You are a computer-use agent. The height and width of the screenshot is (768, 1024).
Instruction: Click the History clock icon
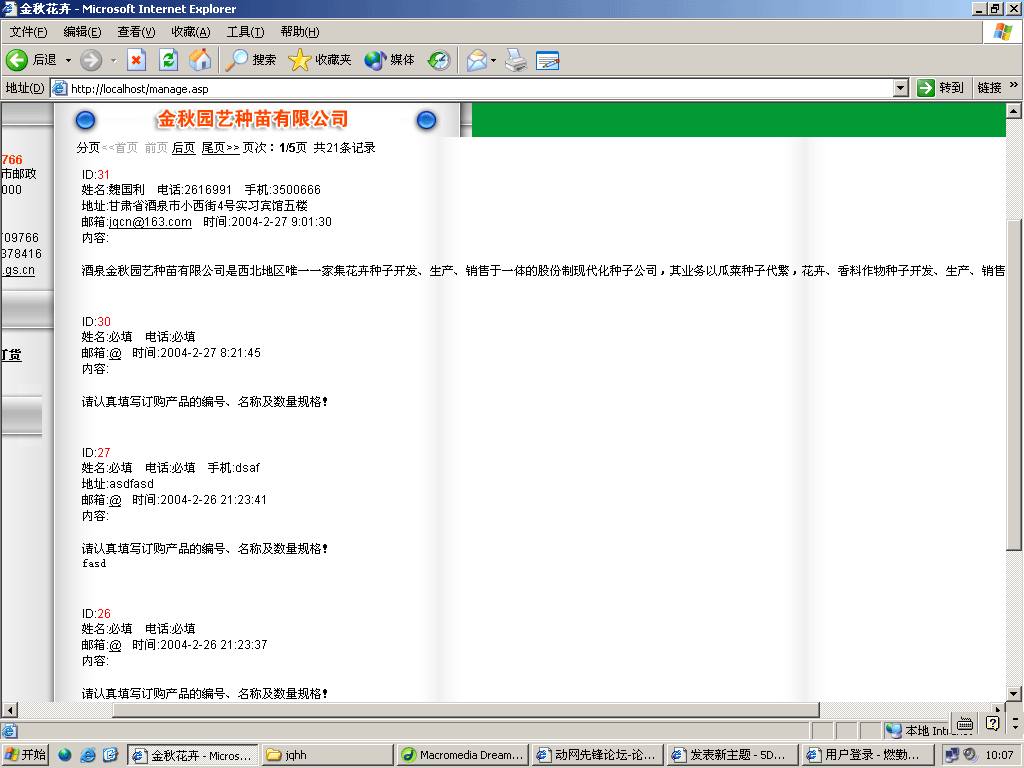pyautogui.click(x=439, y=60)
